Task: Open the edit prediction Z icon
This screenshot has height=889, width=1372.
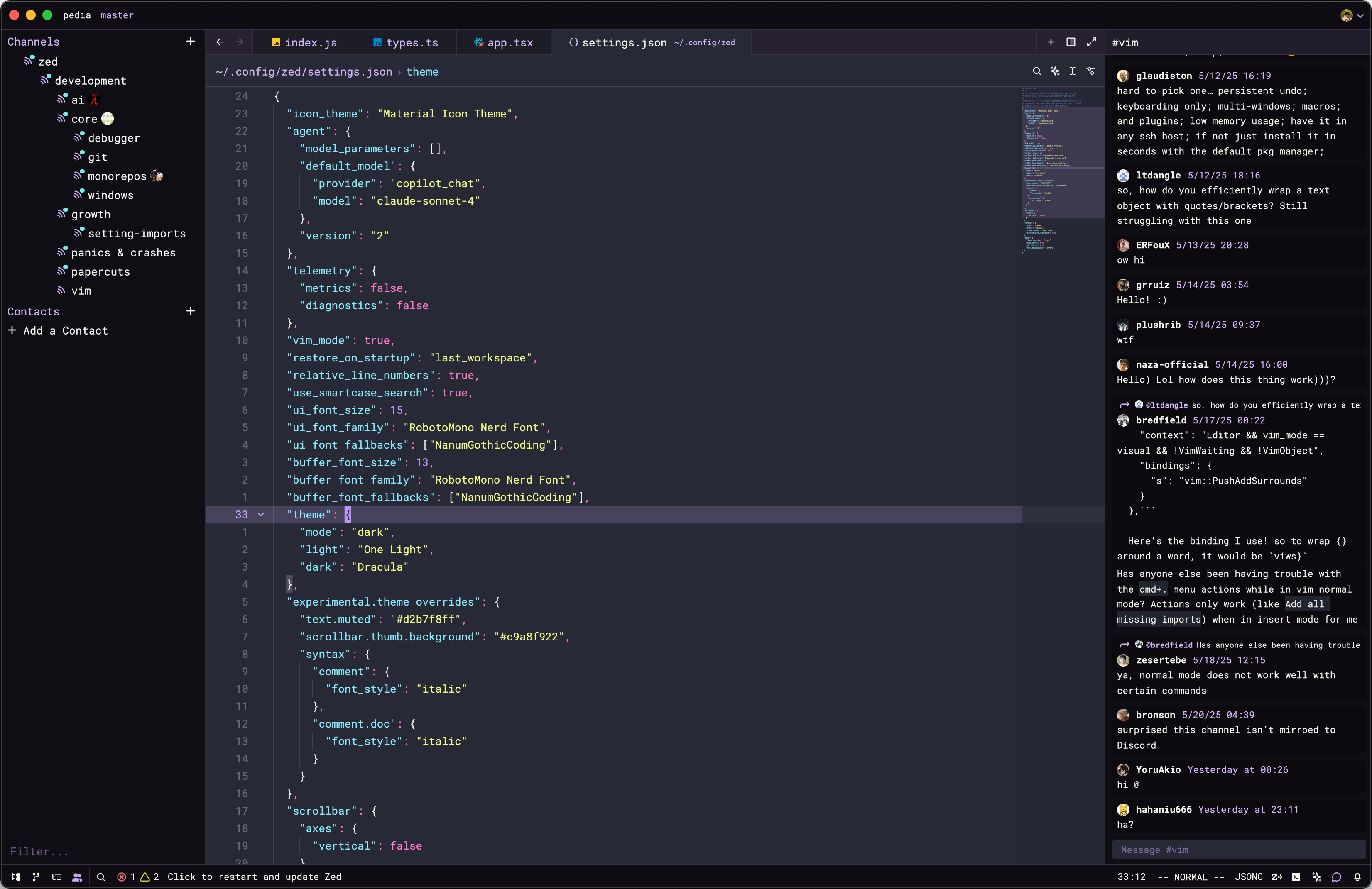Action: (1277, 876)
